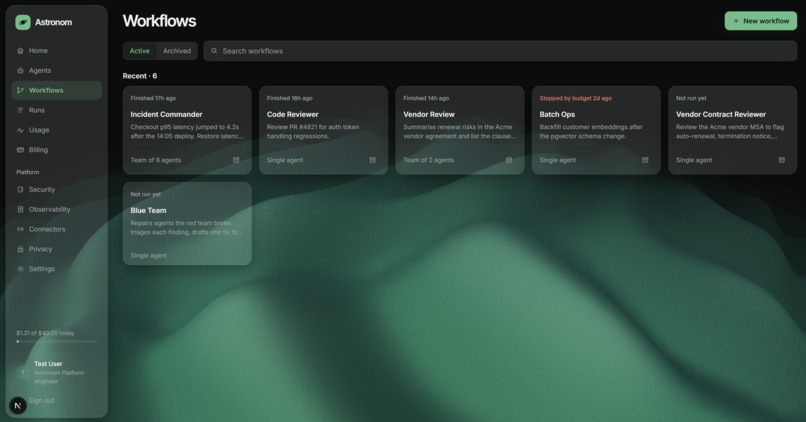Click 'Finished 17h ago' status text
806x422 pixels.
(153, 98)
